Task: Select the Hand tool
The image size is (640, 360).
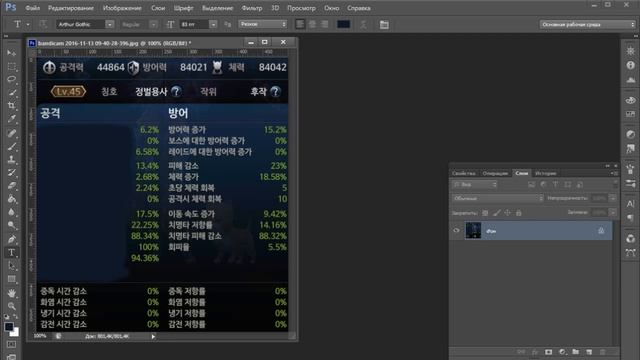Action: pos(11,293)
